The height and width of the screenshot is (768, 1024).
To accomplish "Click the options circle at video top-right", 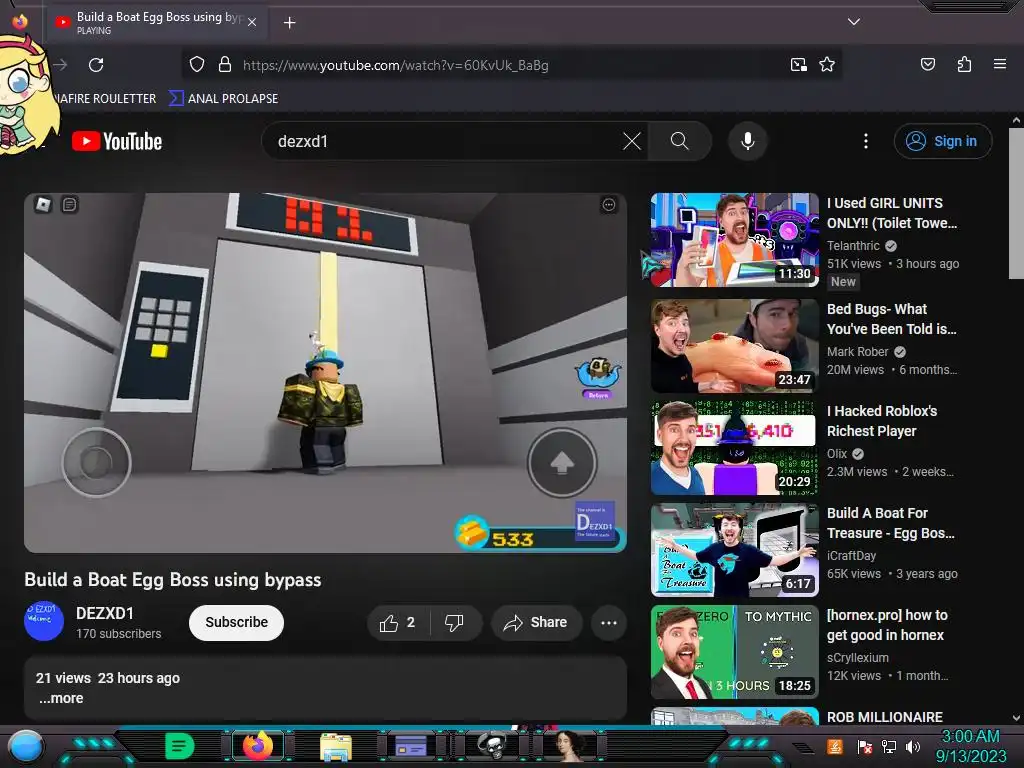I will [x=609, y=205].
